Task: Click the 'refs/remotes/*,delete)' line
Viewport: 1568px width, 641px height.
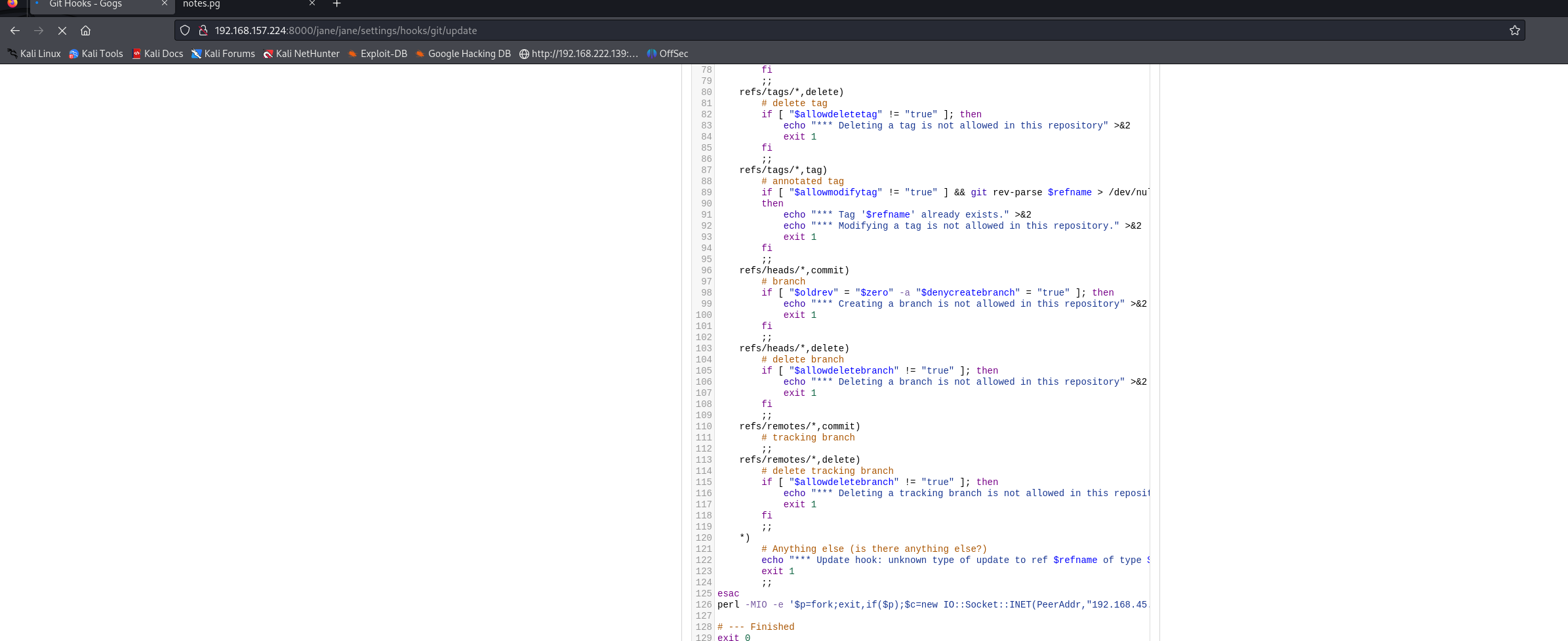Action: 799,460
